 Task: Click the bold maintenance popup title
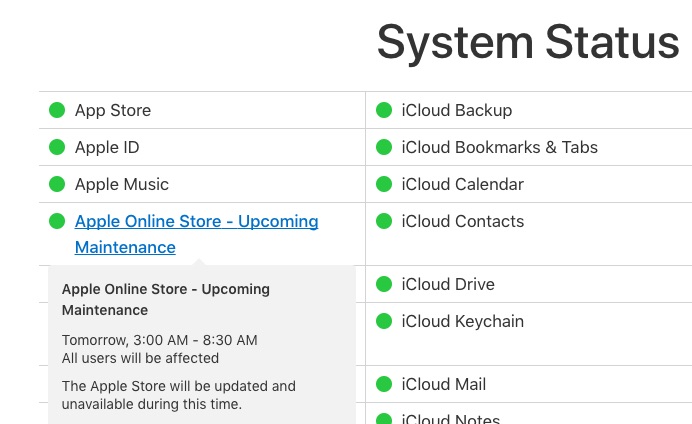pyautogui.click(x=166, y=300)
